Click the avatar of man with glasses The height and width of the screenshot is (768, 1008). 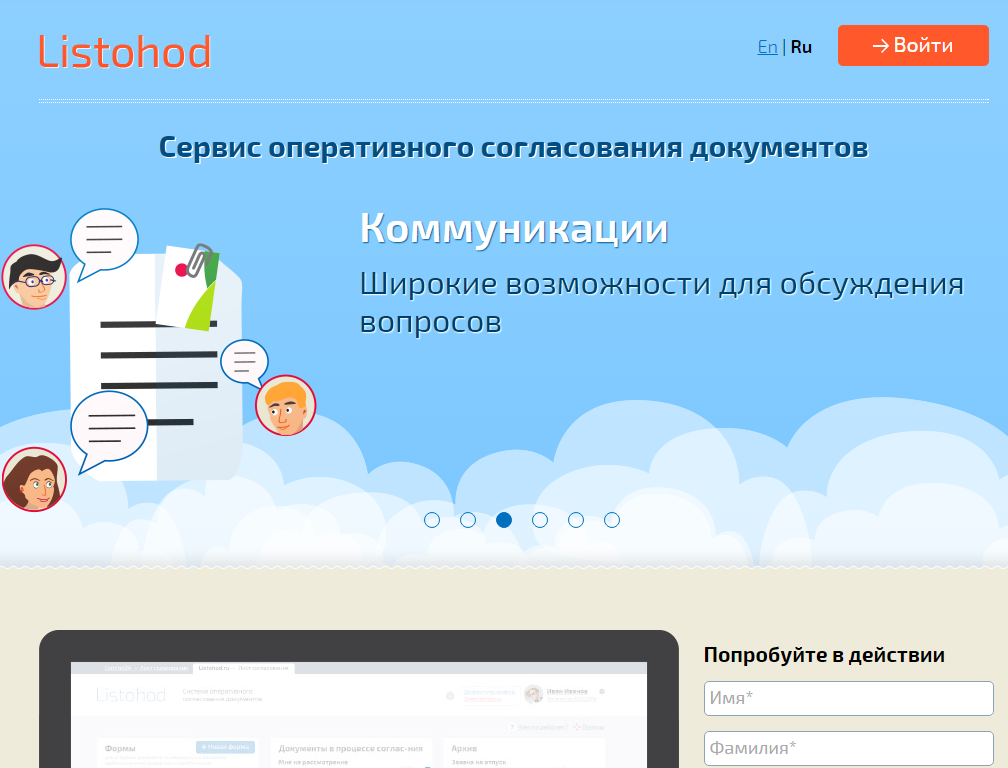tap(34, 277)
